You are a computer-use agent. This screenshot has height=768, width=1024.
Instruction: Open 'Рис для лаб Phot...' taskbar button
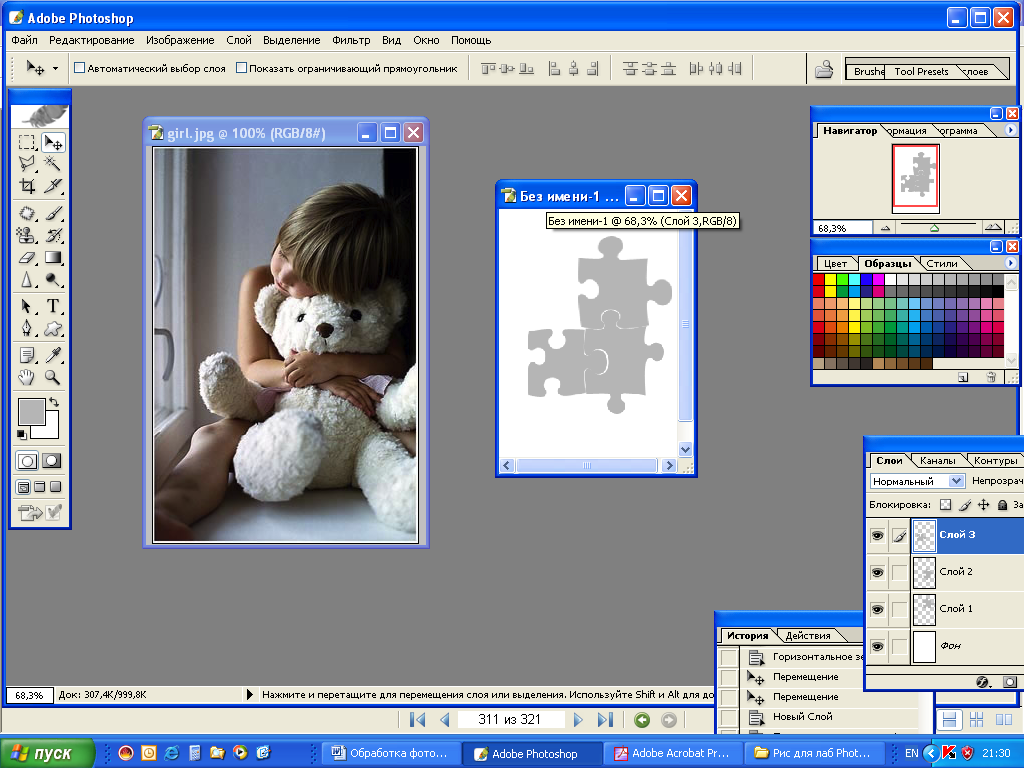[x=814, y=753]
